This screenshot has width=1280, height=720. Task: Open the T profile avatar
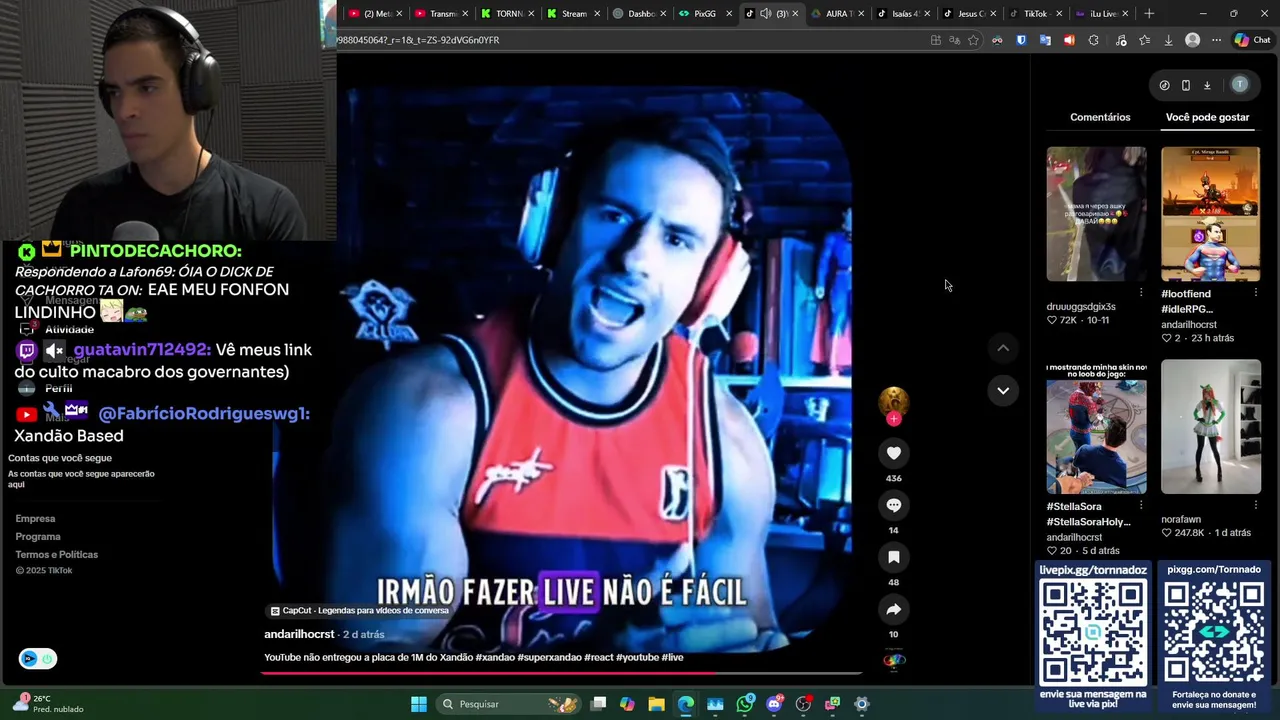(x=1240, y=85)
